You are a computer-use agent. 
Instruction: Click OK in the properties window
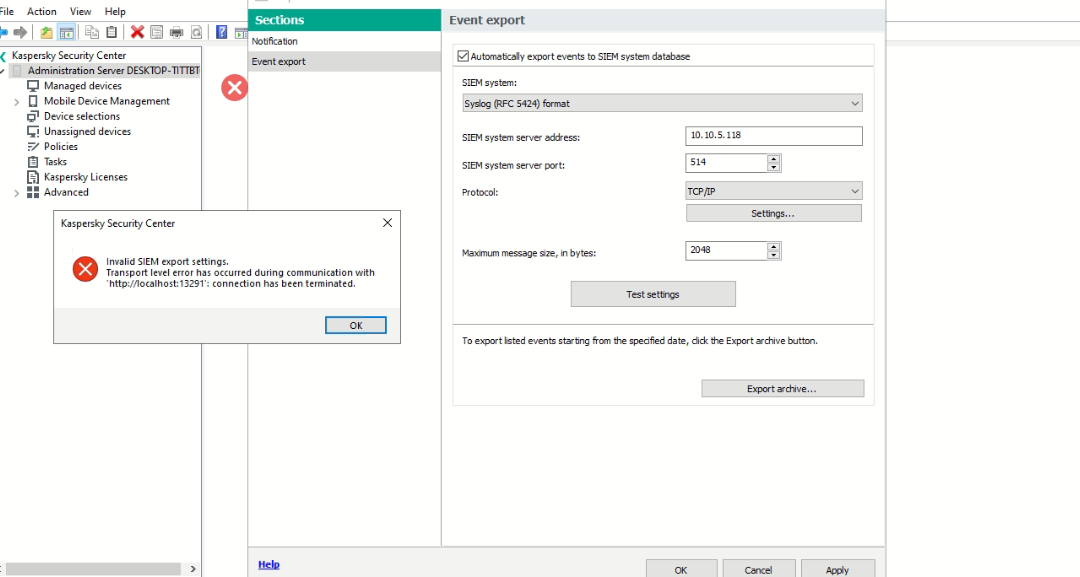[x=681, y=569]
